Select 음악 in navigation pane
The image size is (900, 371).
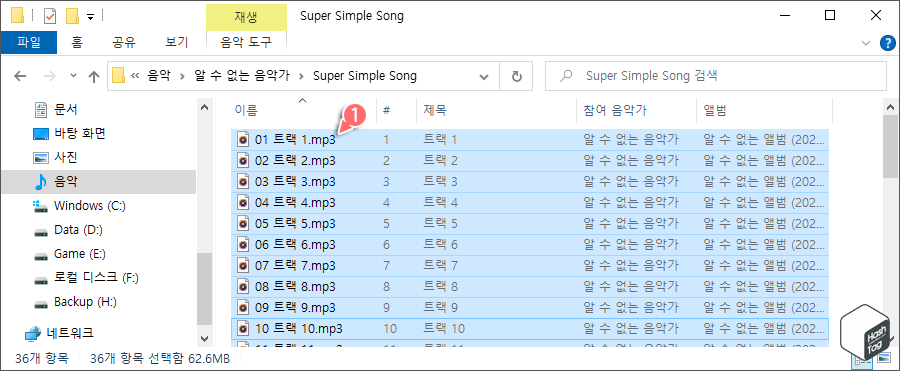point(65,181)
